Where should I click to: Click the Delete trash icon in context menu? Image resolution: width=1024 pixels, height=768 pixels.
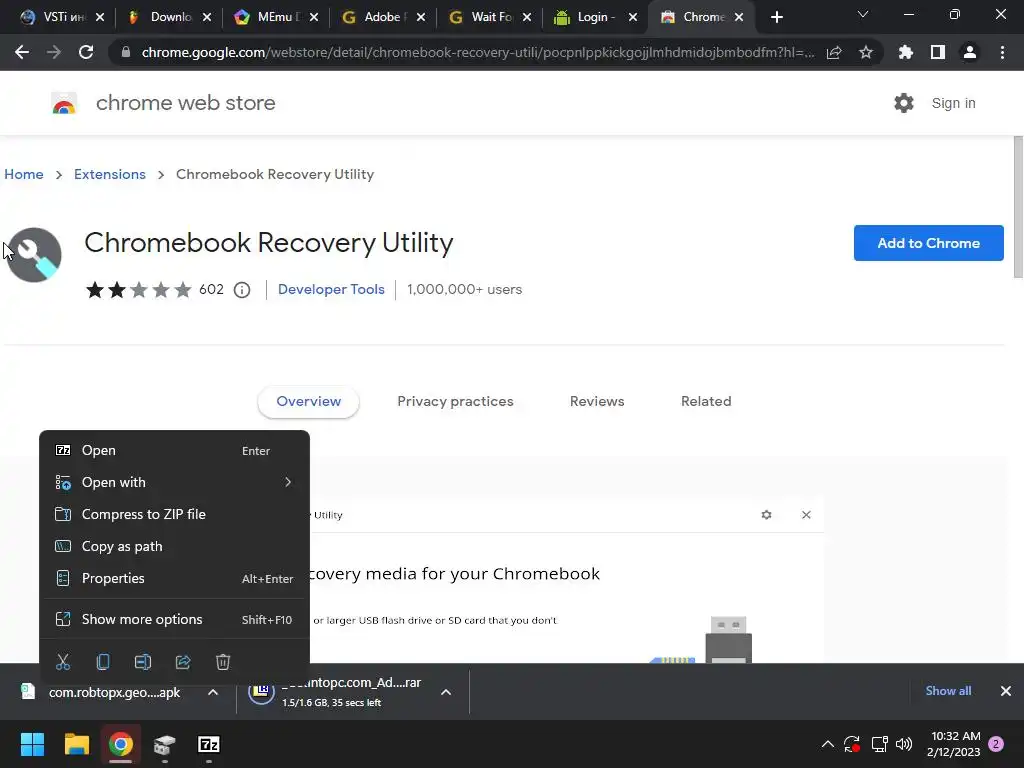point(223,662)
